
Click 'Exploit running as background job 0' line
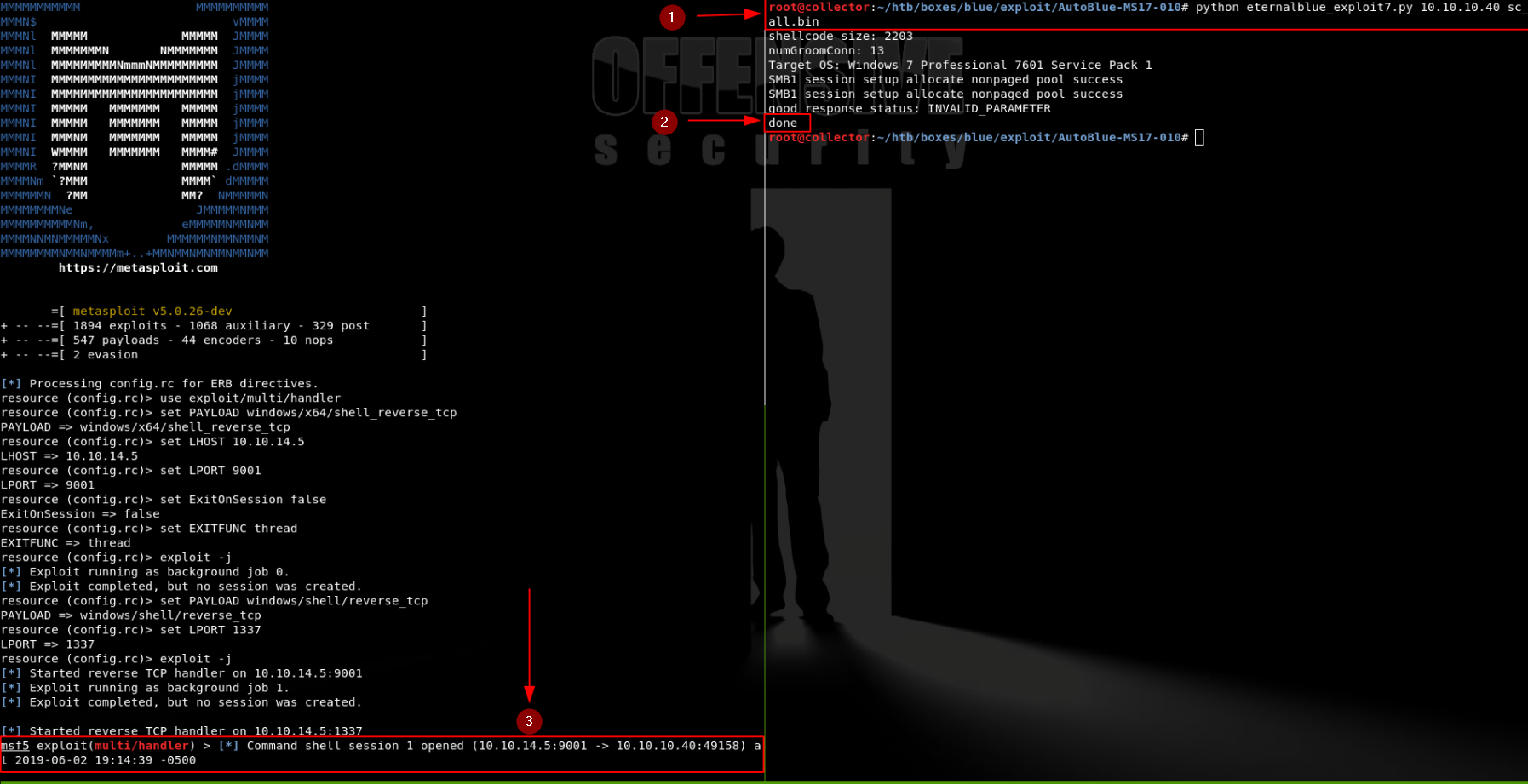(145, 572)
